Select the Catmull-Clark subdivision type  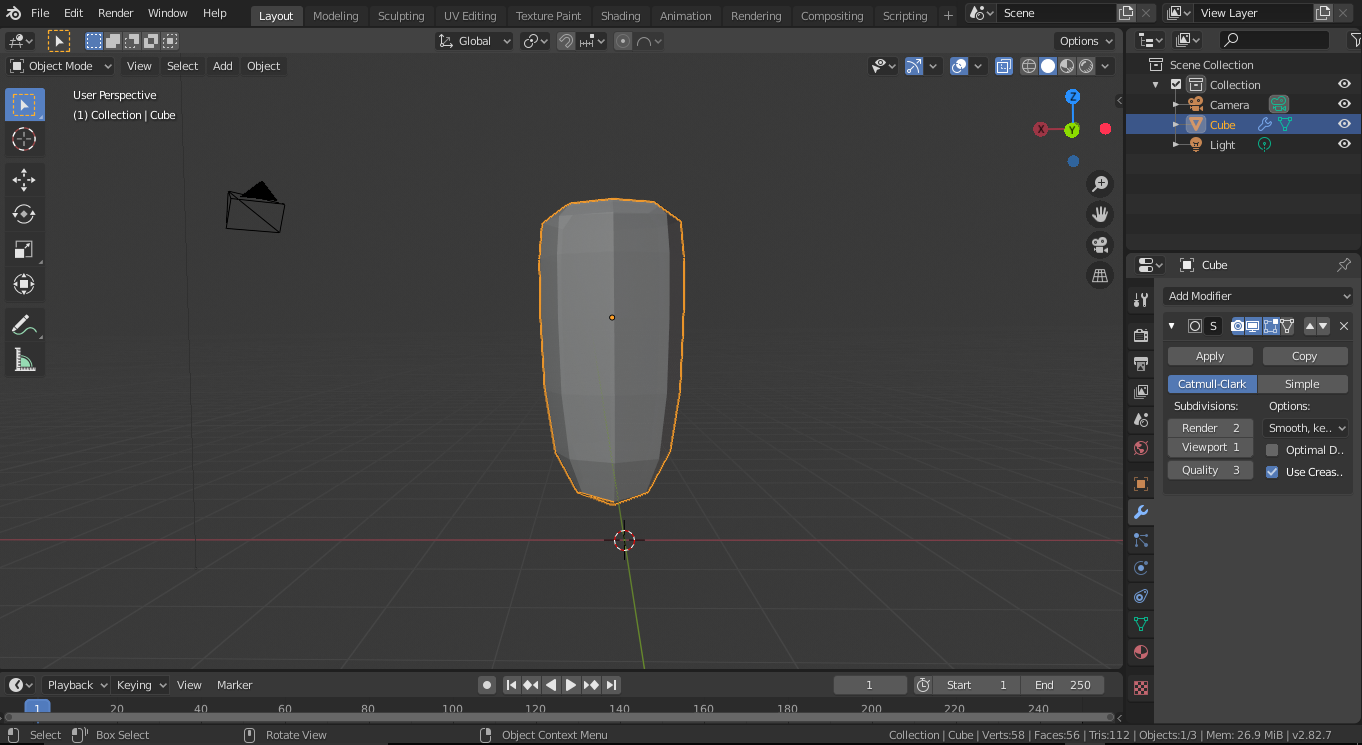click(1212, 384)
